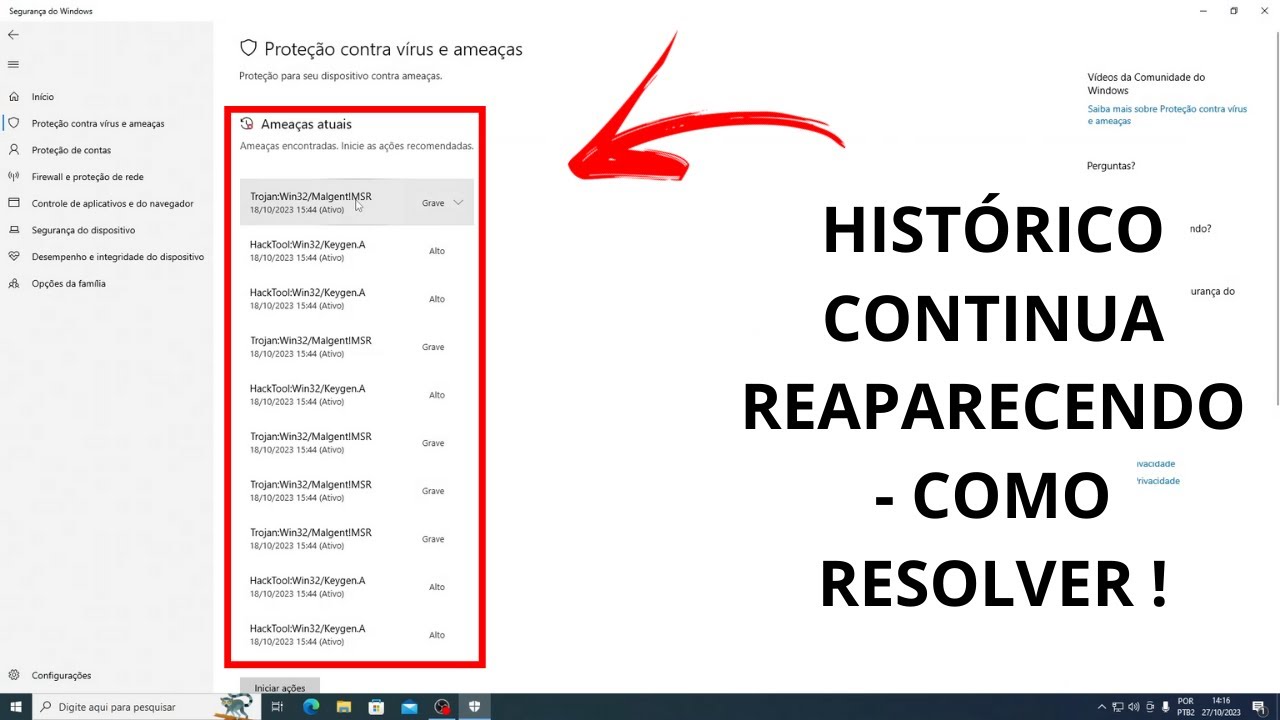Click the heart icon for device performance
The image size is (1280, 720).
click(x=14, y=256)
